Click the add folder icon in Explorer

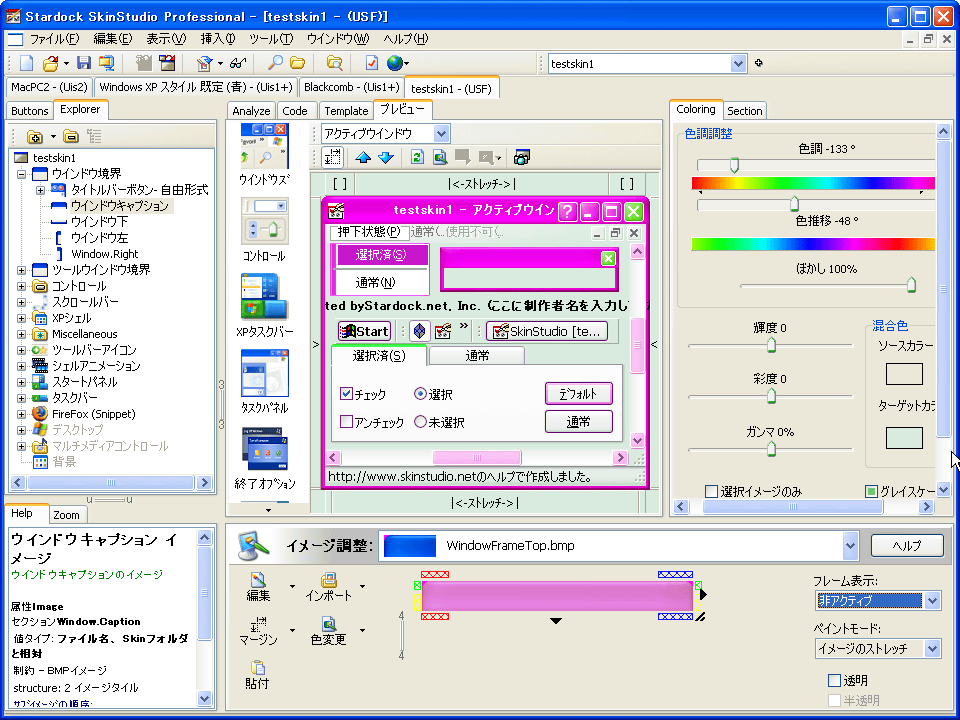[x=35, y=136]
